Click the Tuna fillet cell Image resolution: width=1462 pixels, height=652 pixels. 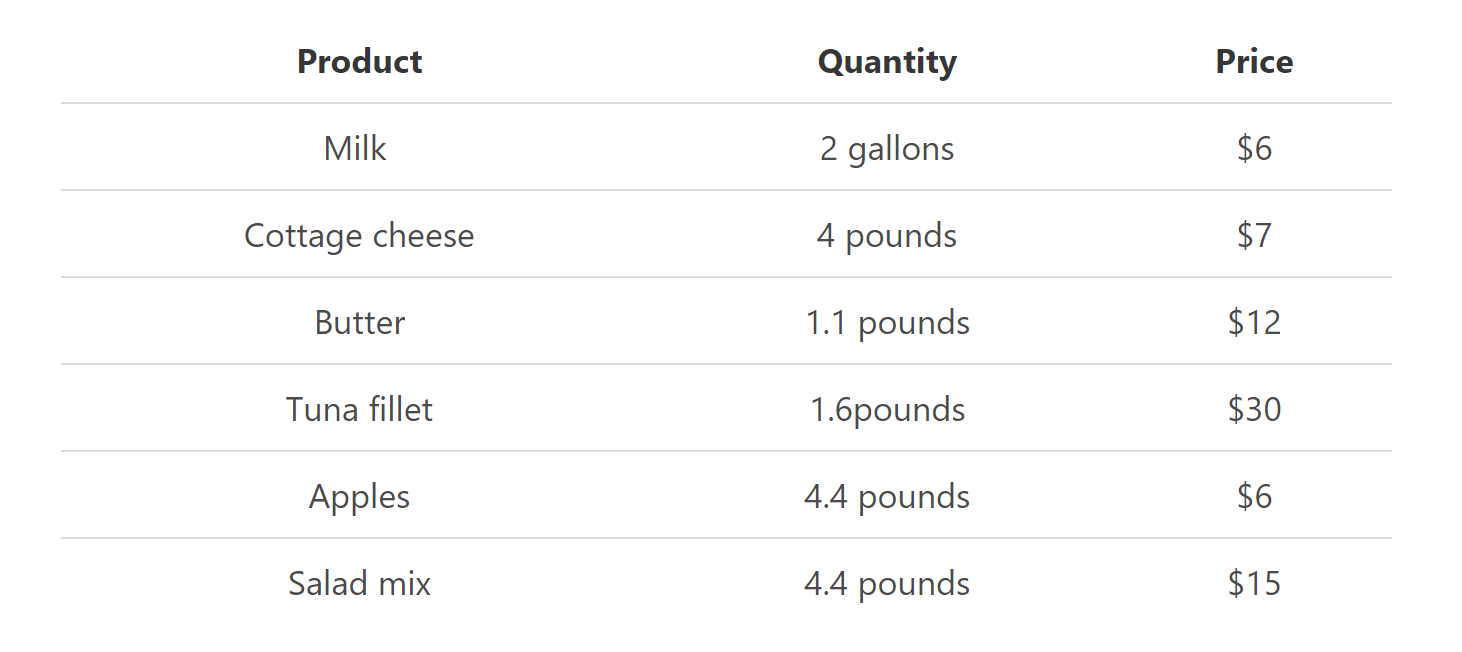coord(359,410)
